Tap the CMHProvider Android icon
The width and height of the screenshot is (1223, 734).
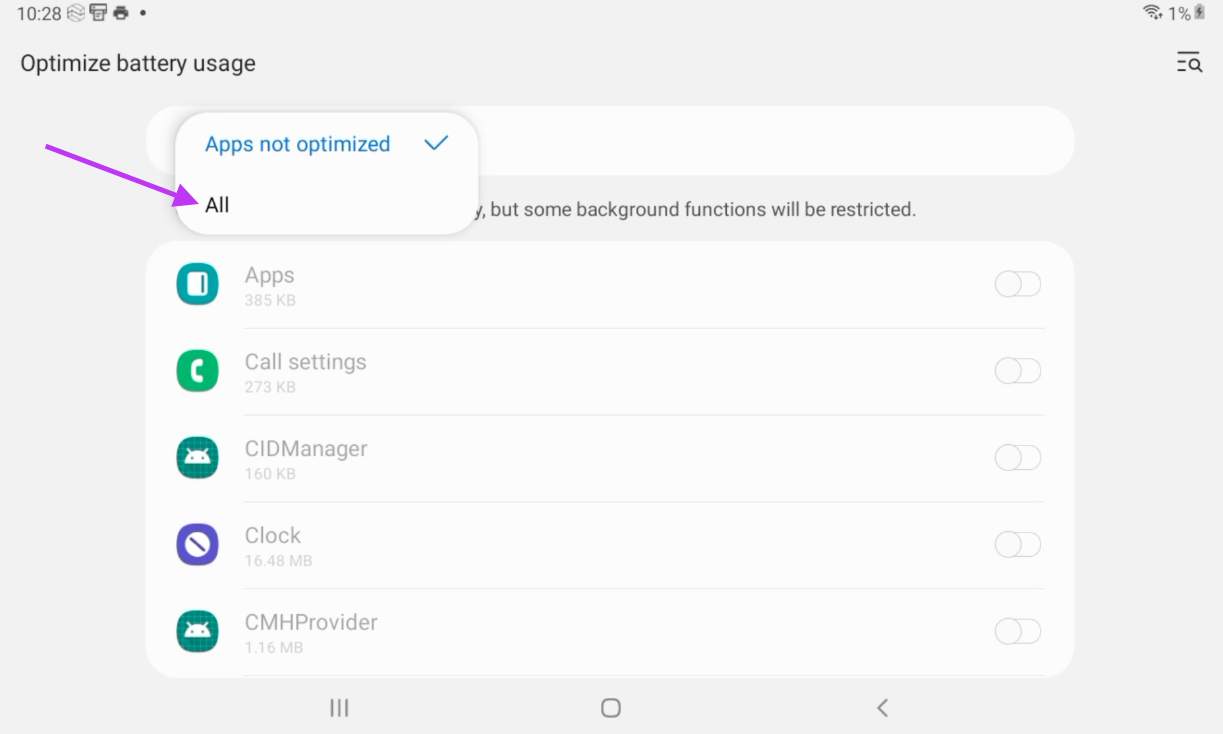tap(197, 632)
